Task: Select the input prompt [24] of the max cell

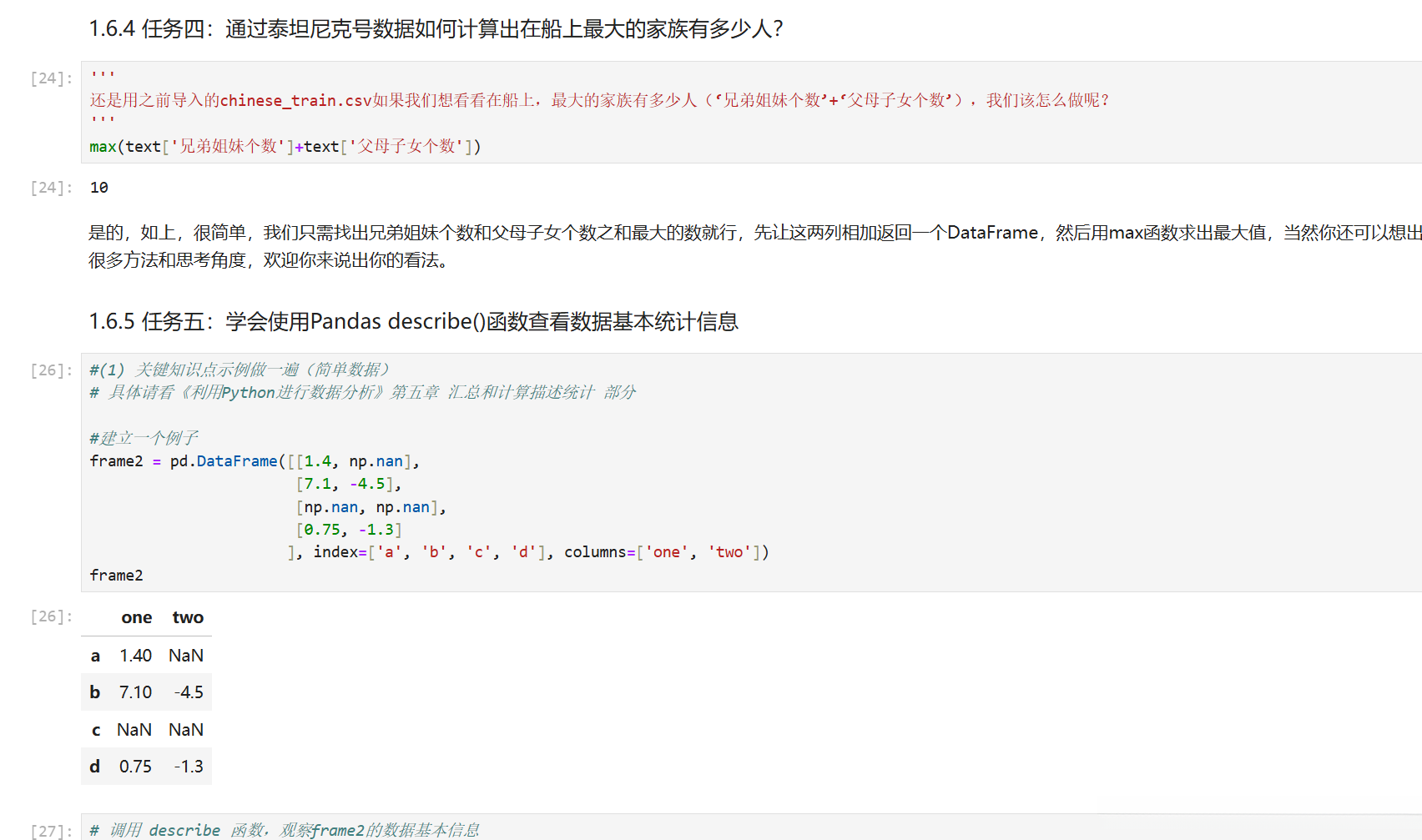Action: 52,78
